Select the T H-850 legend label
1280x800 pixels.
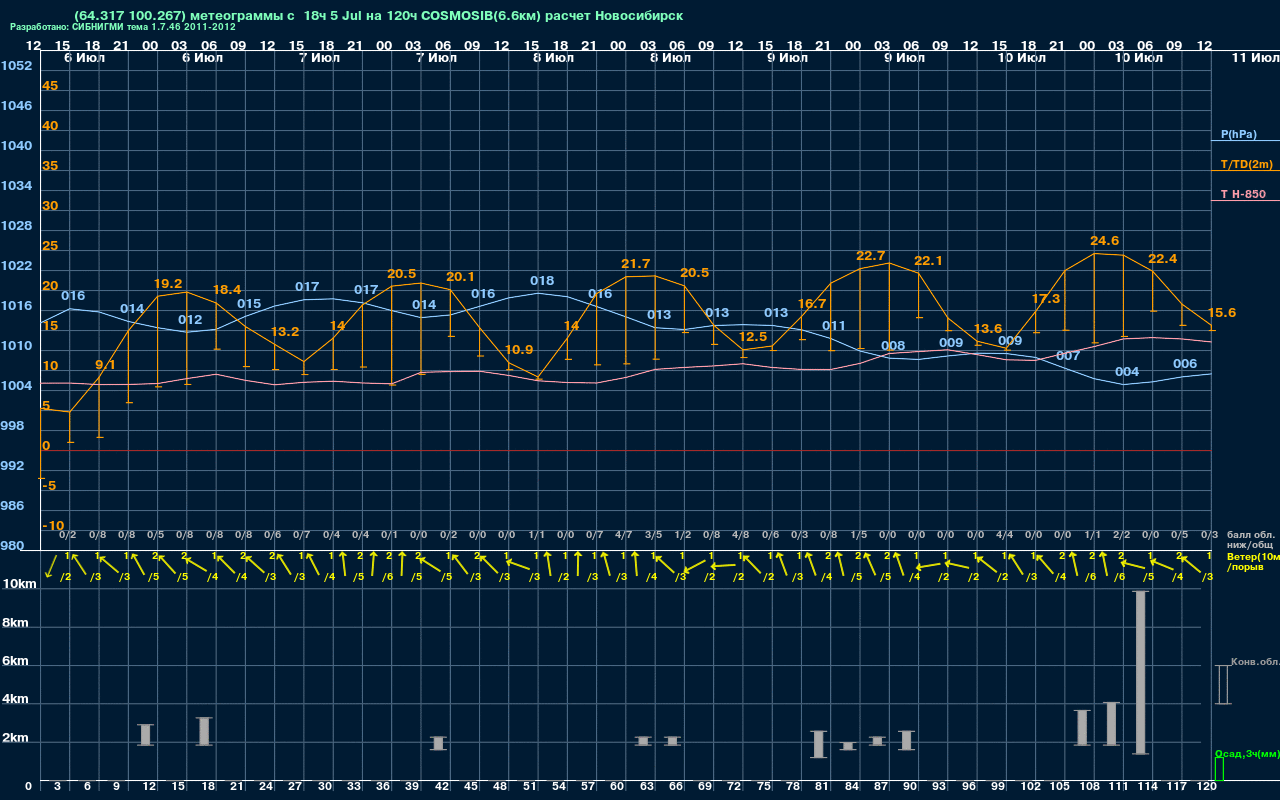1243,194
